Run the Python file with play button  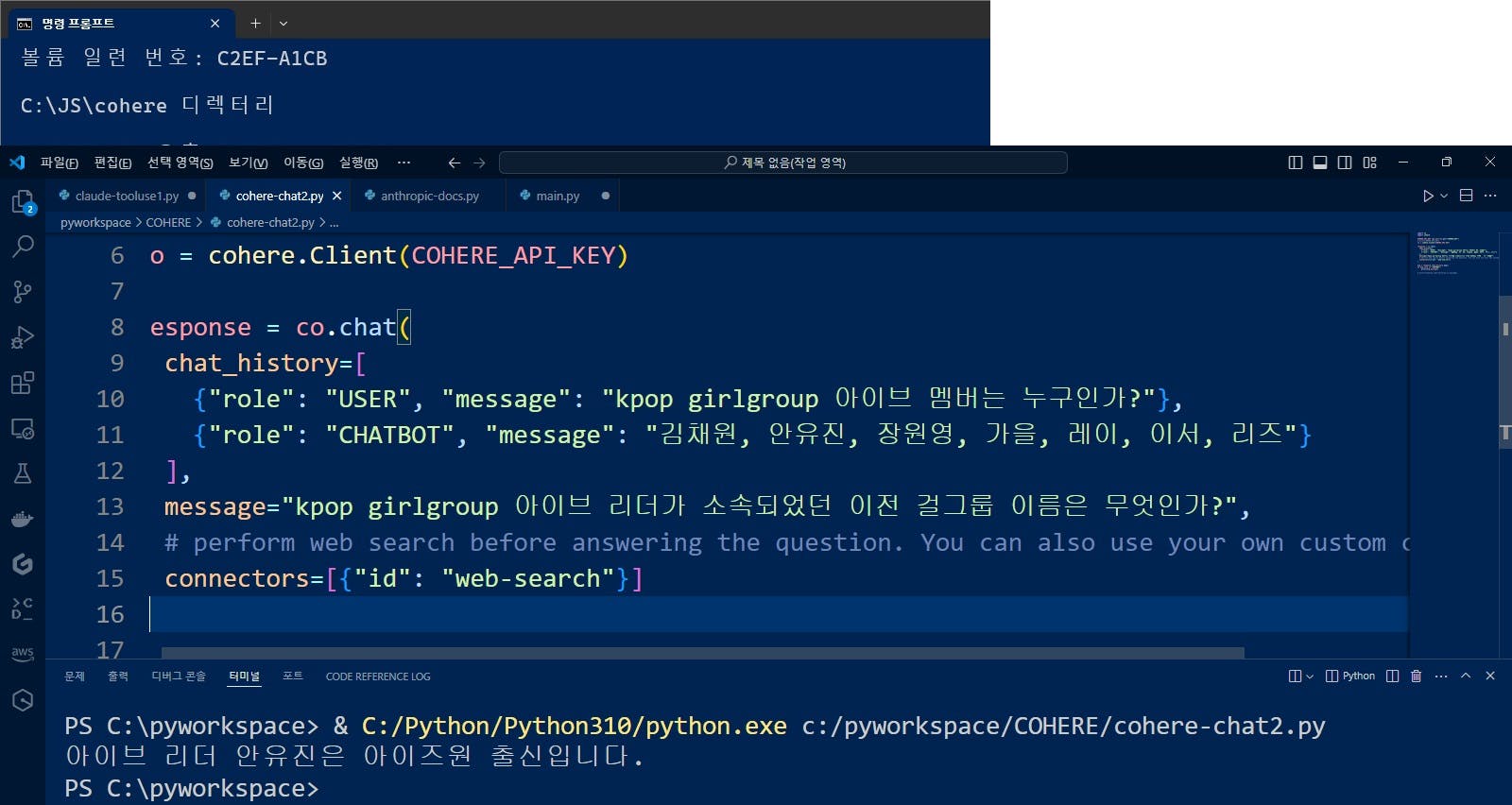pyautogui.click(x=1428, y=196)
